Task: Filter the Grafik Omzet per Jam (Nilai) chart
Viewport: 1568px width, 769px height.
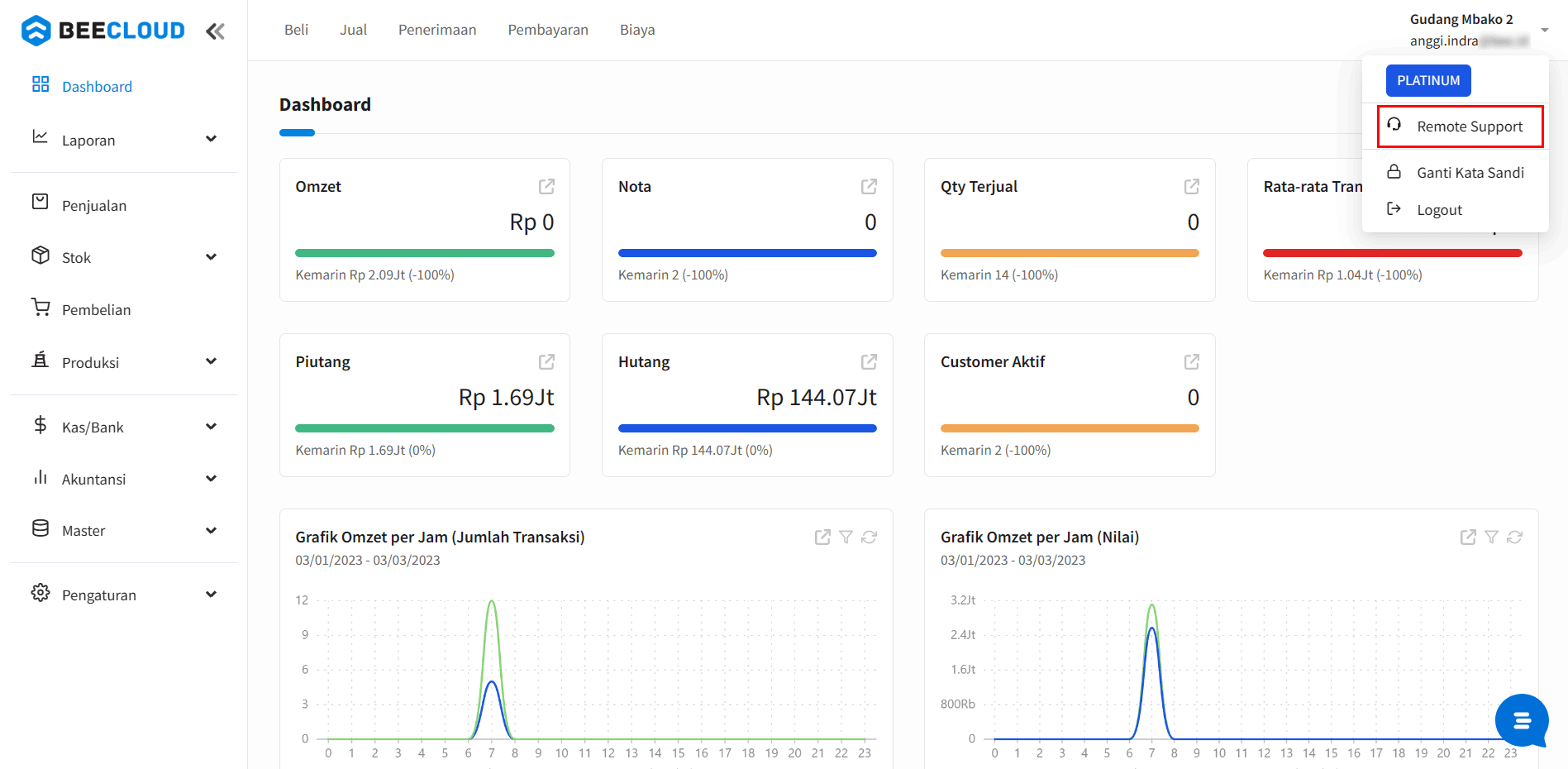Action: coord(1491,537)
